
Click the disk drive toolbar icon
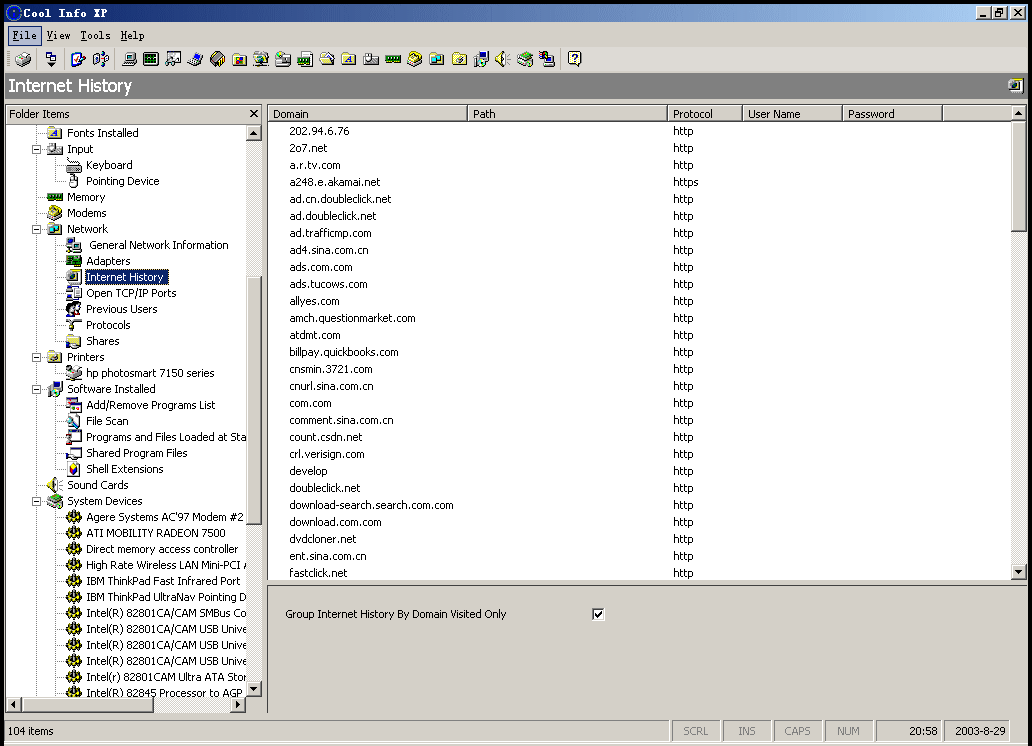pyautogui.click(x=283, y=59)
